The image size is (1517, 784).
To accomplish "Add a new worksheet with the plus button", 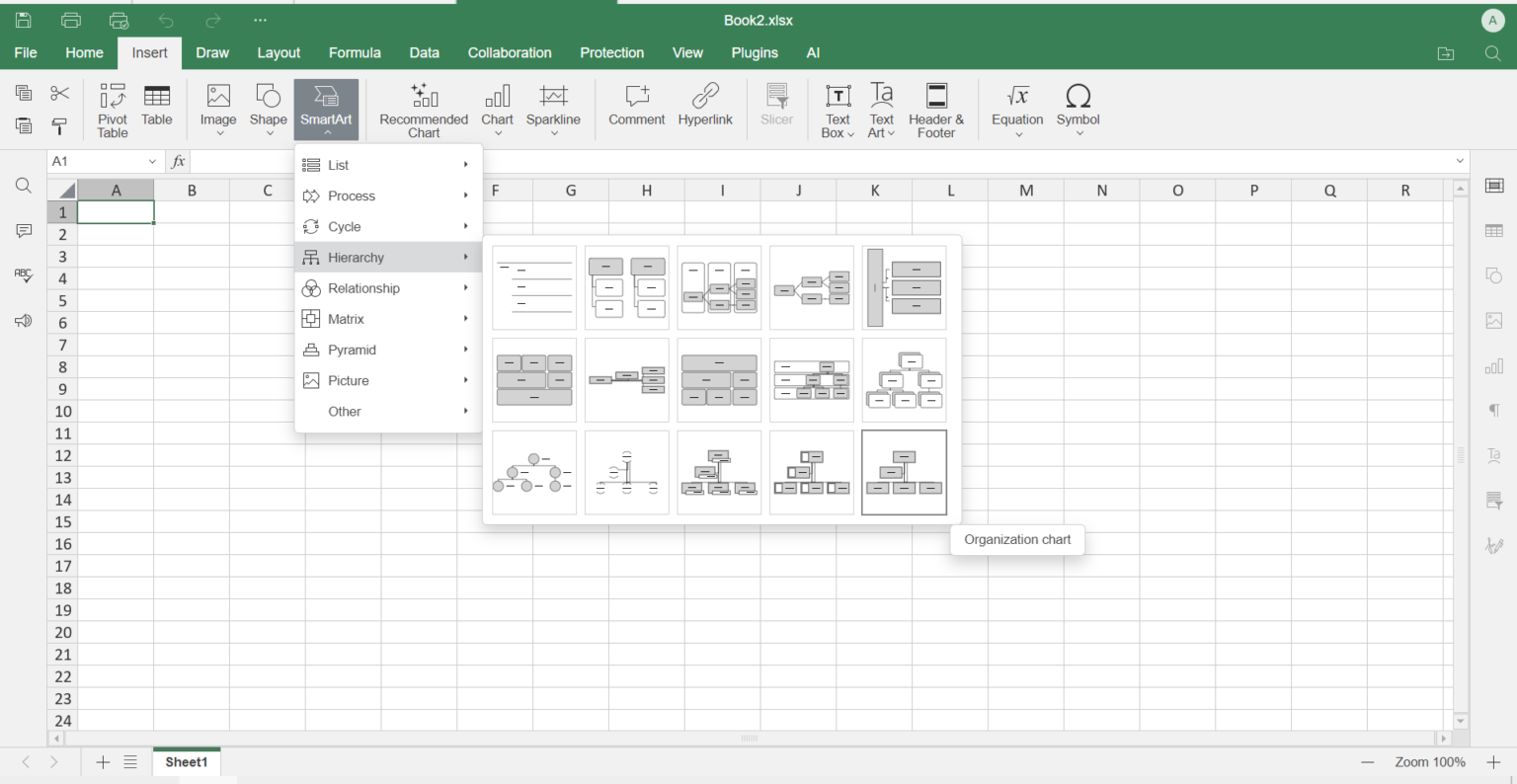I will pyautogui.click(x=103, y=761).
